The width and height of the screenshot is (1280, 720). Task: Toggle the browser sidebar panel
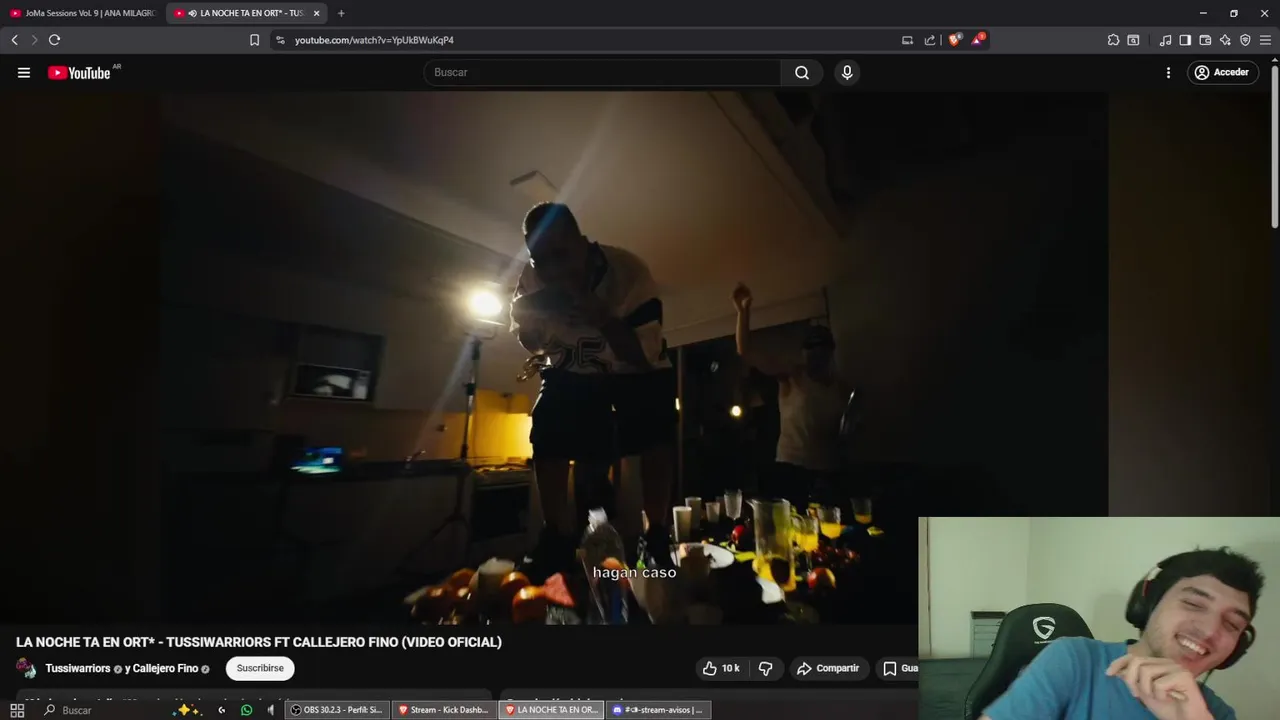point(1185,40)
